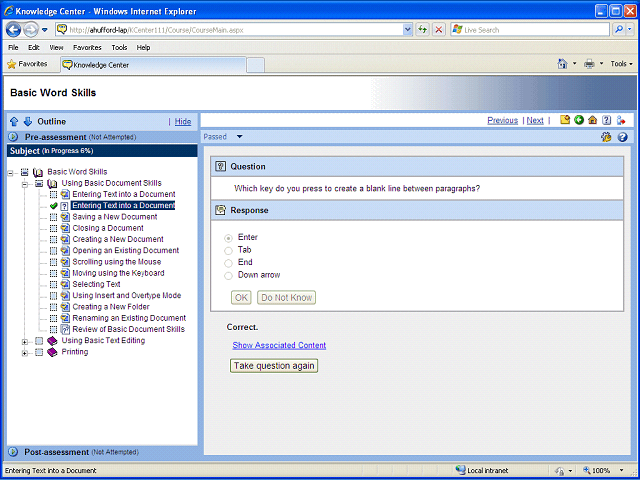Viewport: 640px width, 480px height.
Task: Open the recent pages dropdown arrow
Action: [x=45, y=30]
